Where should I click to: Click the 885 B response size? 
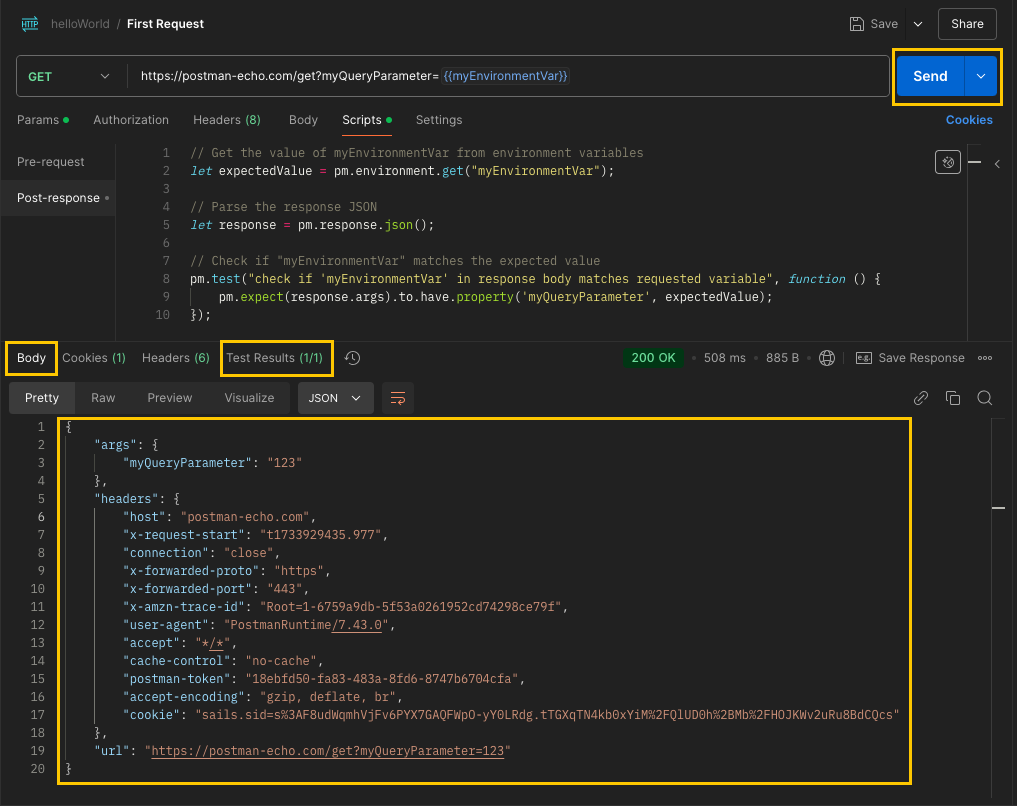point(782,358)
